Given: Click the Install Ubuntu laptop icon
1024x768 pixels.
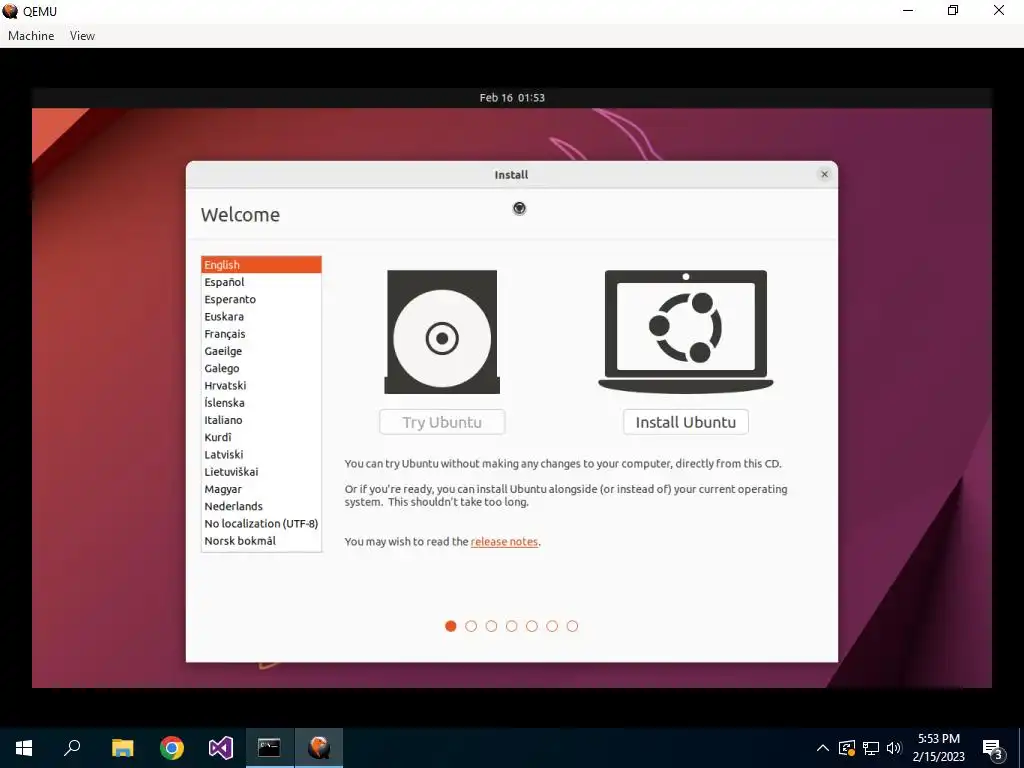Looking at the screenshot, I should pos(686,331).
